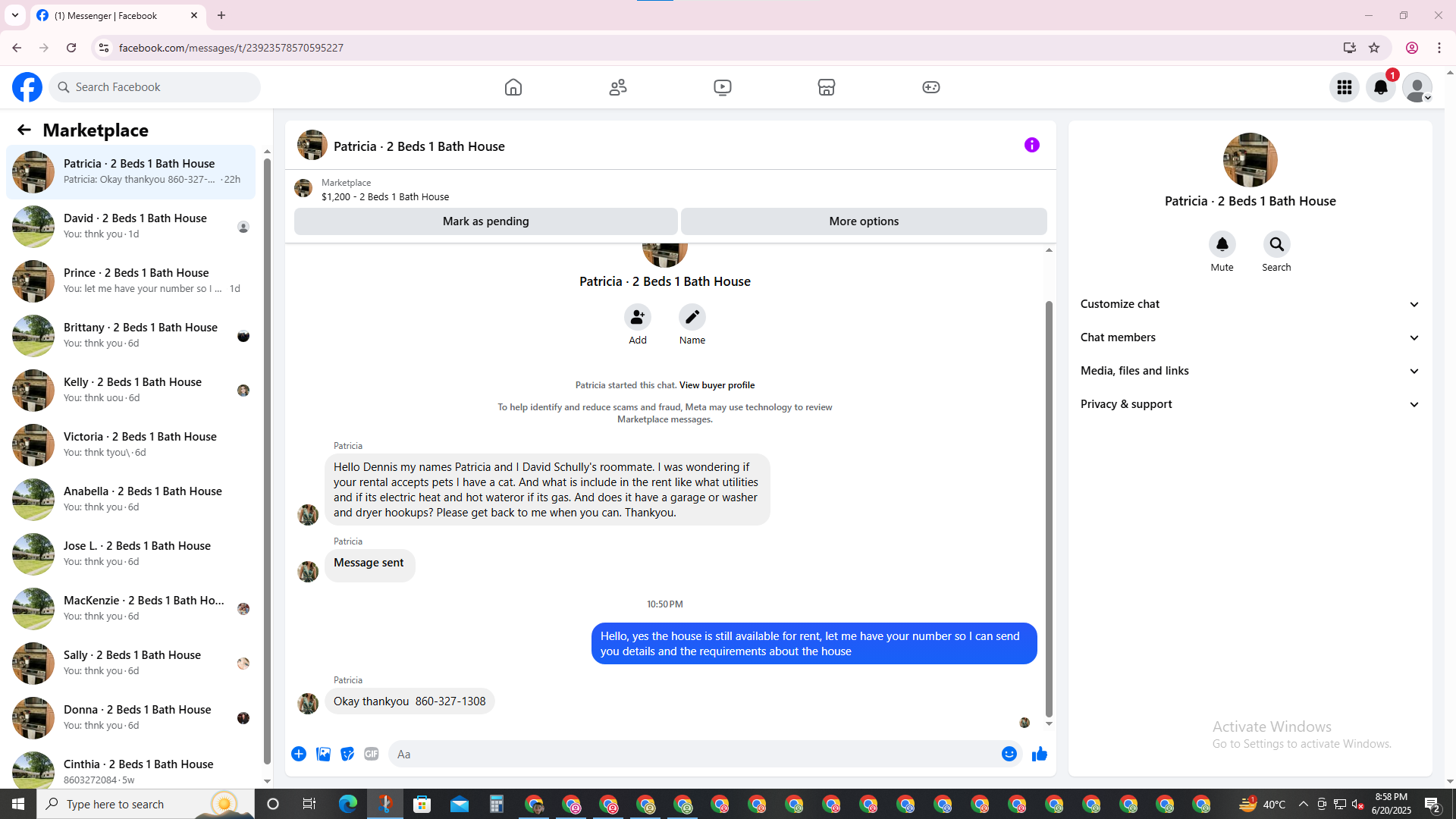Open the Friends icon in top navigation

tap(618, 87)
